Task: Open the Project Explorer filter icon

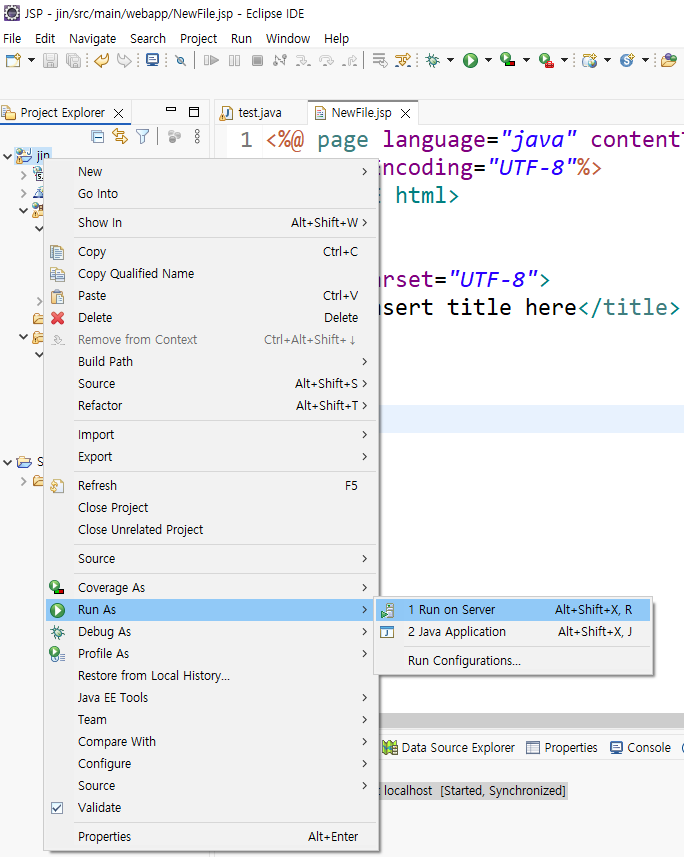Action: [x=143, y=136]
